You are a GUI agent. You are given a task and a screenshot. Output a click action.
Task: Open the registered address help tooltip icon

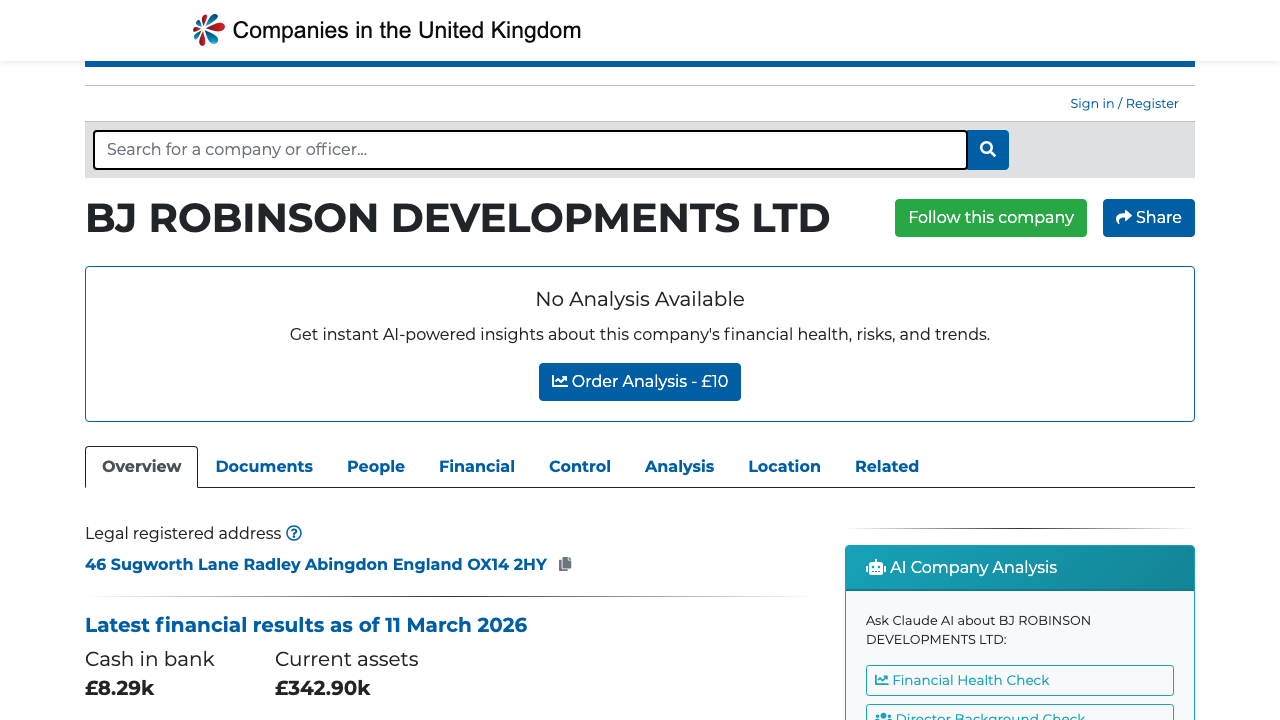point(294,533)
